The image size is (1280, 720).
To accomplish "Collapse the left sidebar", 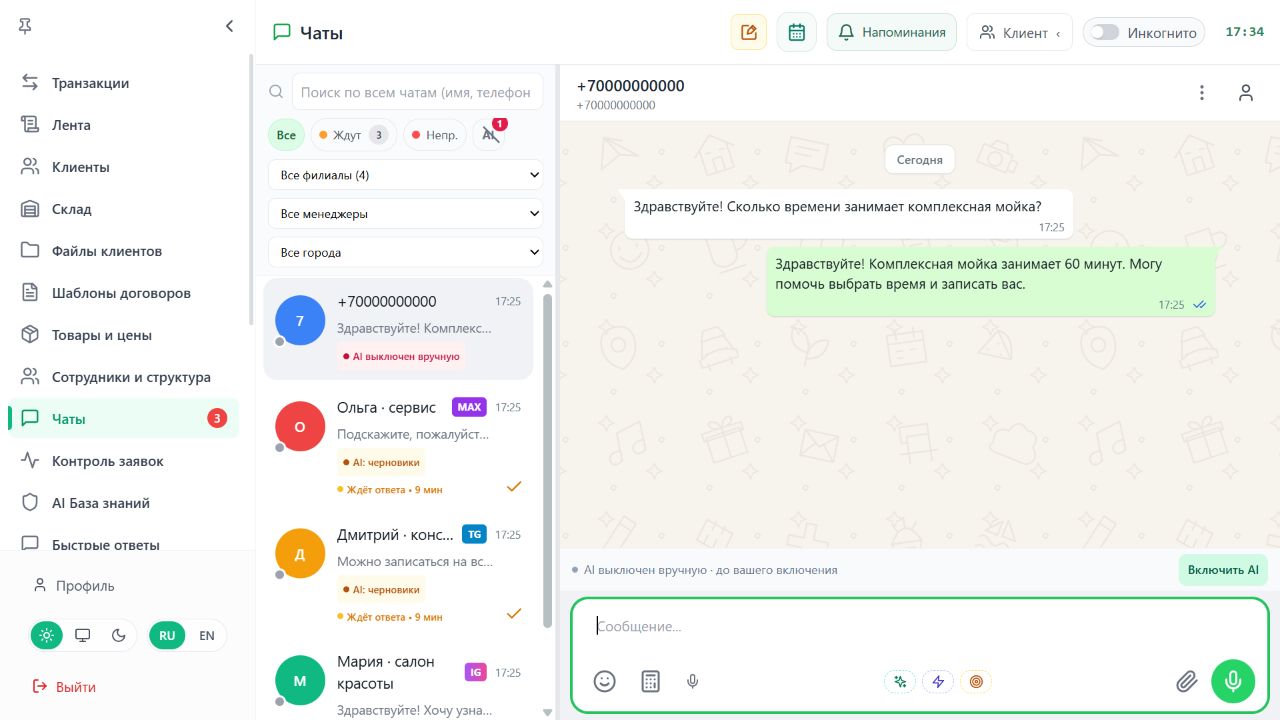I will tap(229, 26).
